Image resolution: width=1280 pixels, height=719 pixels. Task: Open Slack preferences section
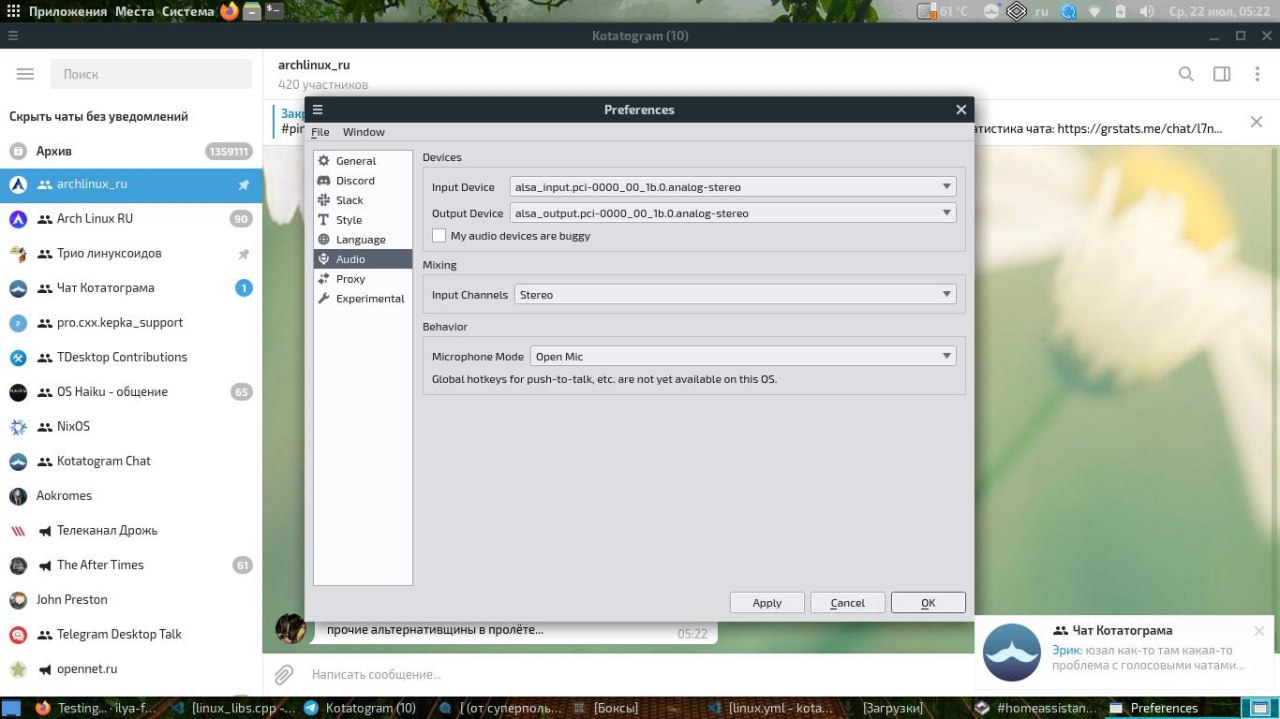[362, 200]
